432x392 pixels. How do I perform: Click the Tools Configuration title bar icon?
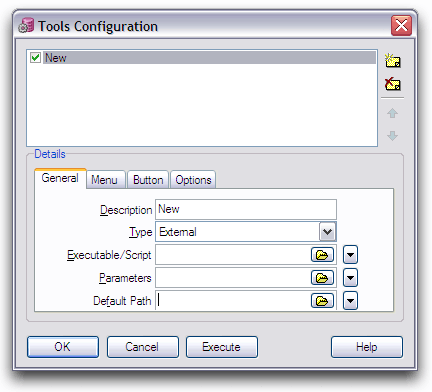[26, 26]
